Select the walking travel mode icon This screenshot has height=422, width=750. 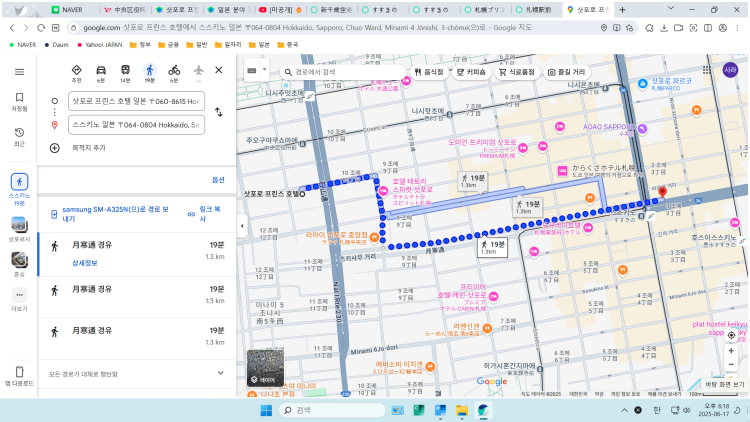point(150,70)
